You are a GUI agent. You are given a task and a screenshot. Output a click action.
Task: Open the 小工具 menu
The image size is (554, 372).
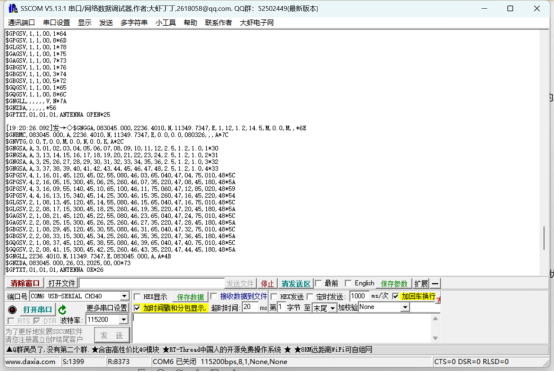tap(166, 23)
